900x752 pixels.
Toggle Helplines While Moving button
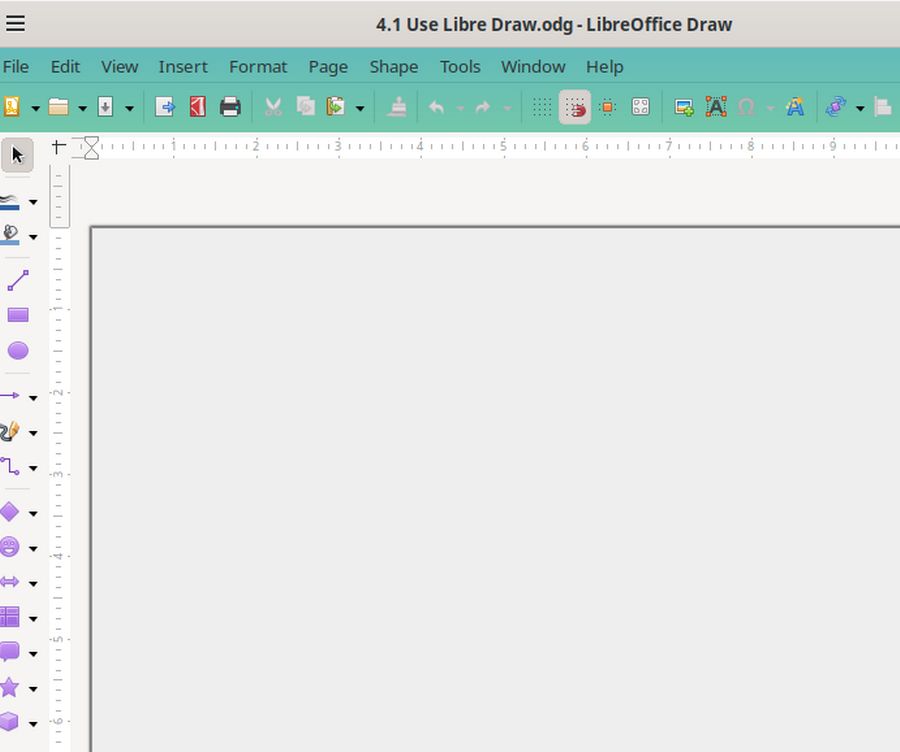tap(607, 107)
